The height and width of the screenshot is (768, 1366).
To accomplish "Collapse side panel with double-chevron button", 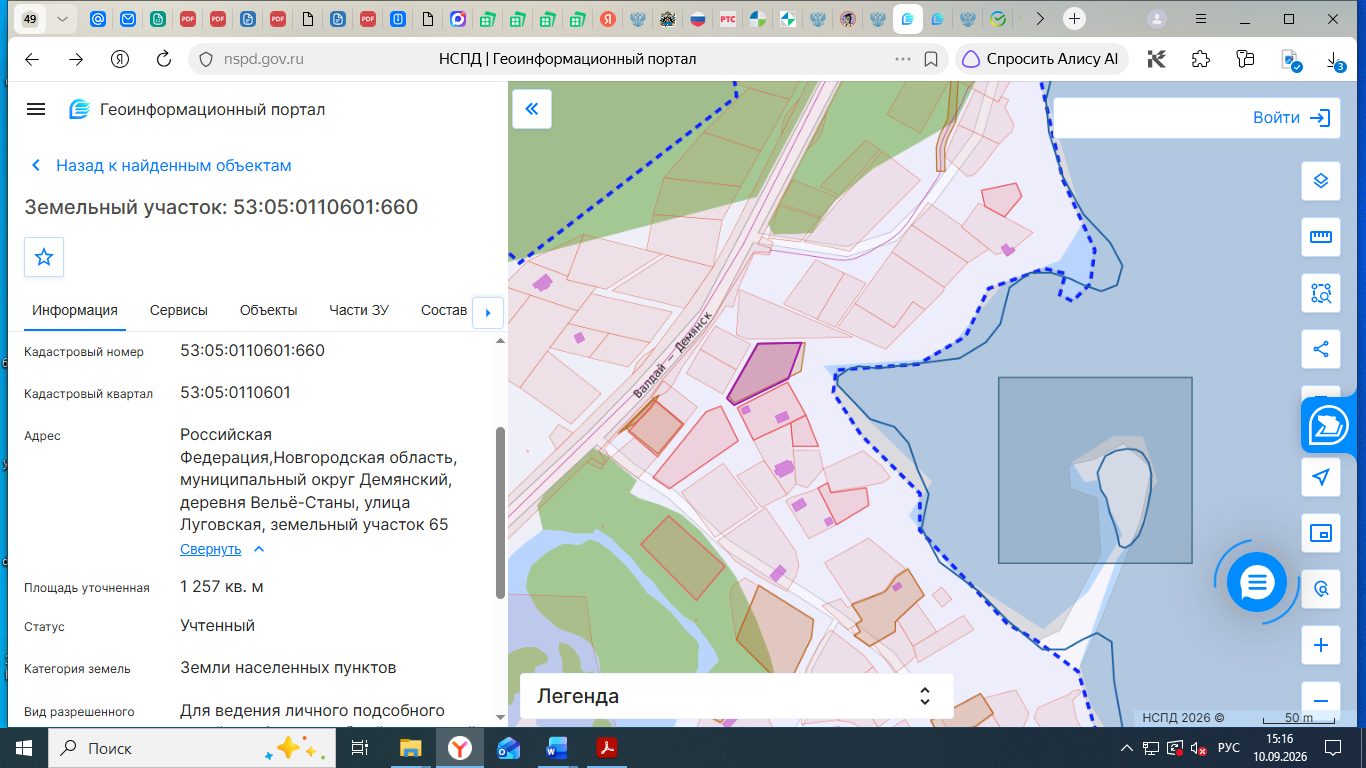I will (532, 109).
